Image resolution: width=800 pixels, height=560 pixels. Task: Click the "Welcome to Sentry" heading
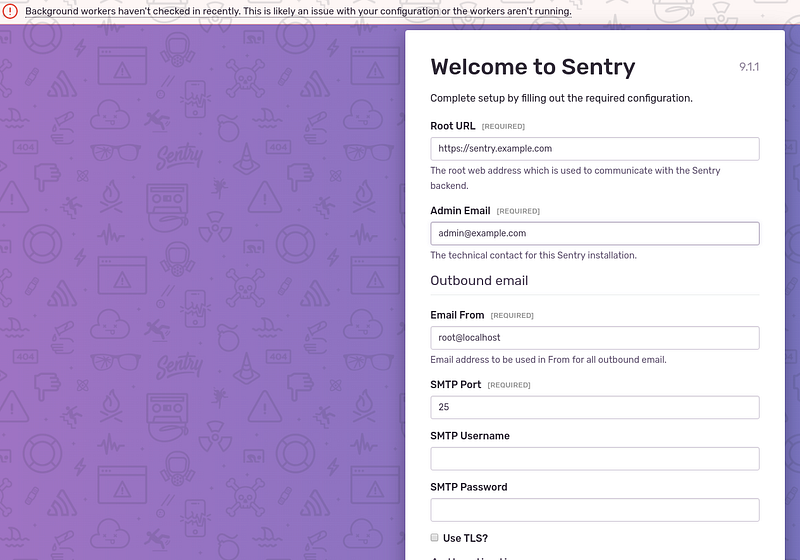tap(533, 67)
